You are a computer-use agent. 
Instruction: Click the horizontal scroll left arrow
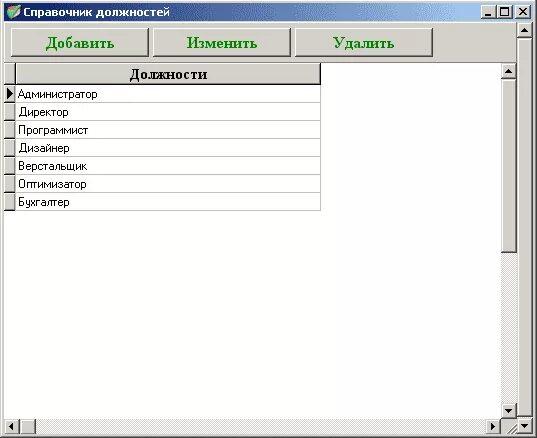coord(11,426)
